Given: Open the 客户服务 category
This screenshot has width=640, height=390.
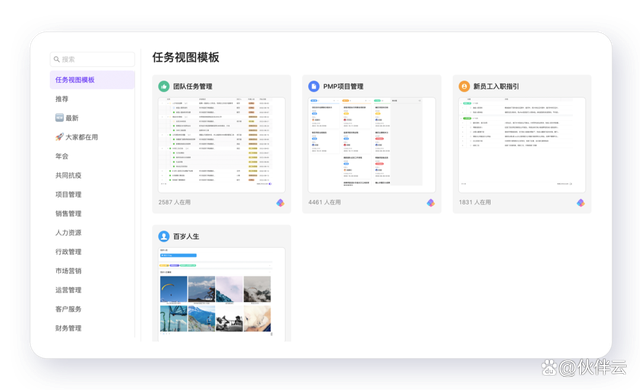Looking at the screenshot, I should pyautogui.click(x=68, y=309).
